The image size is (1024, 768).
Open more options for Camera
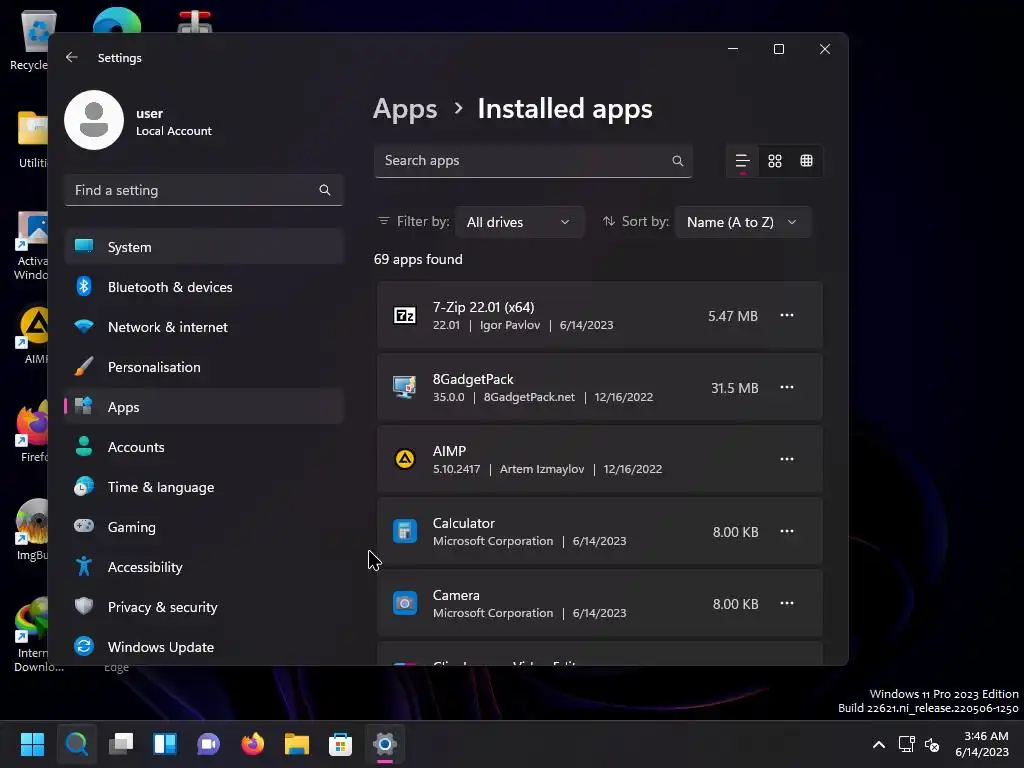coord(787,603)
